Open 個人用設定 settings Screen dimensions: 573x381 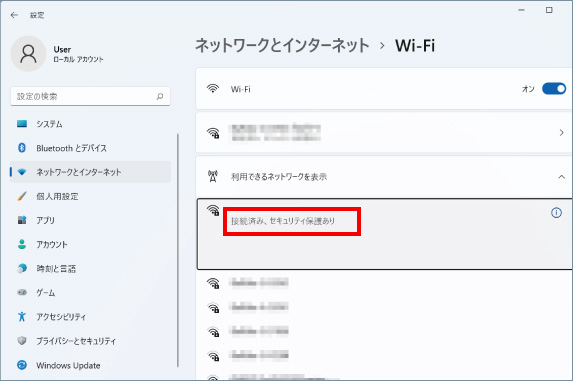[x=90, y=196]
